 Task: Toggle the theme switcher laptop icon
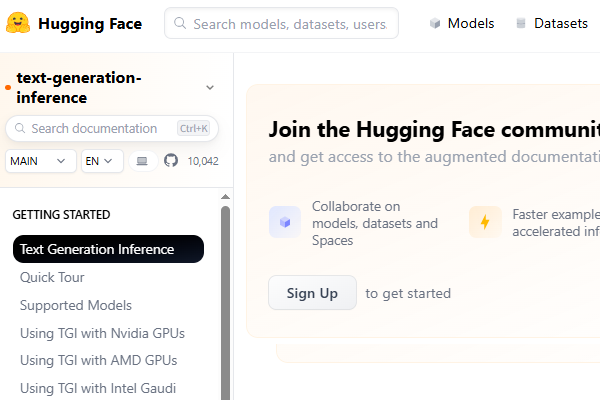pos(142,161)
